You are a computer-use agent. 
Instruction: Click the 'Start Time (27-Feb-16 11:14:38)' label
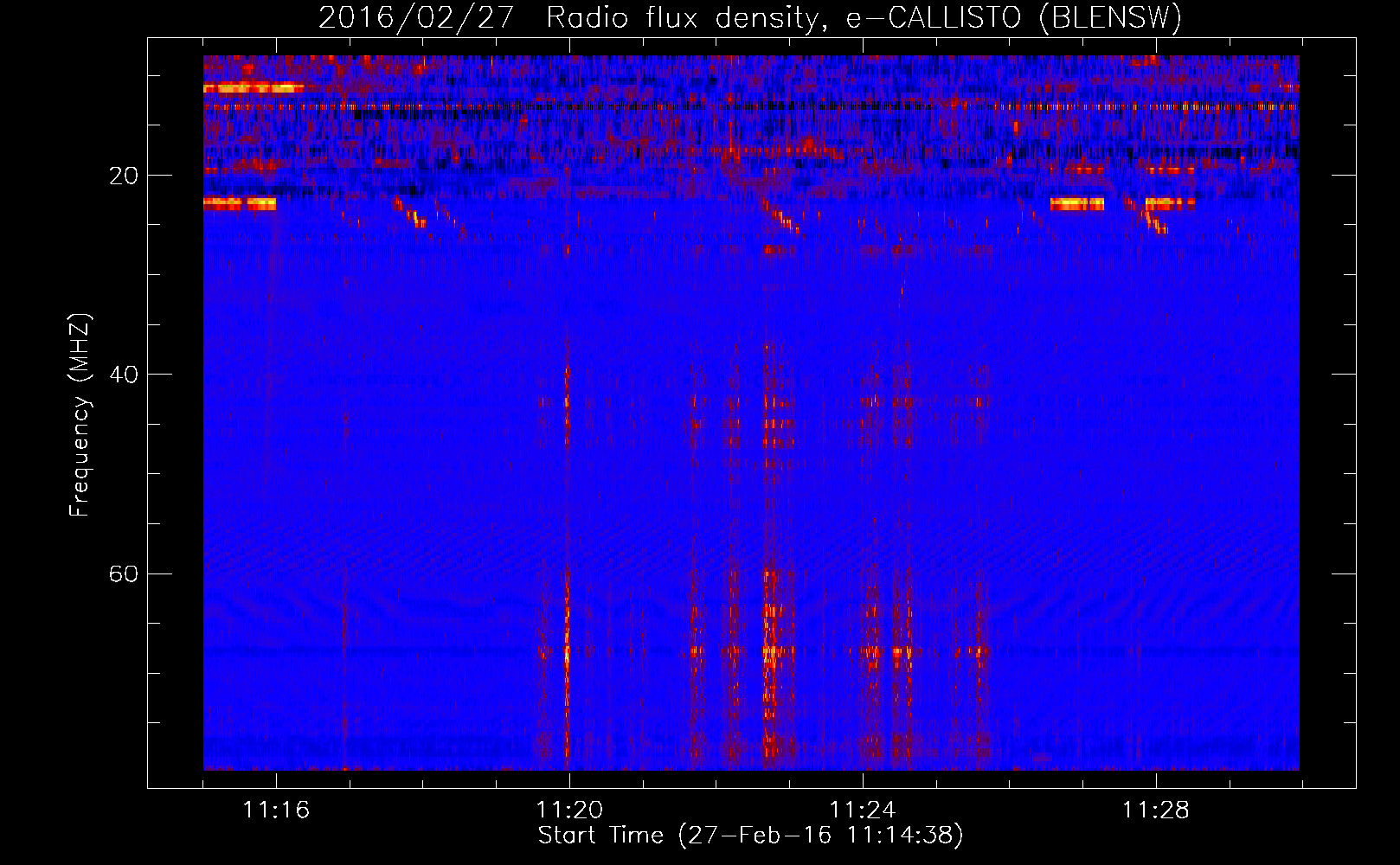click(751, 836)
